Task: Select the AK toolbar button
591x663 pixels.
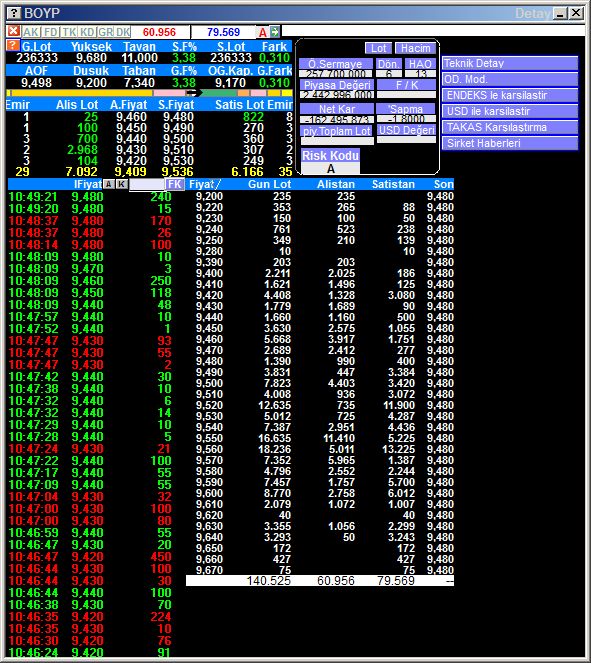Action: (x=31, y=32)
